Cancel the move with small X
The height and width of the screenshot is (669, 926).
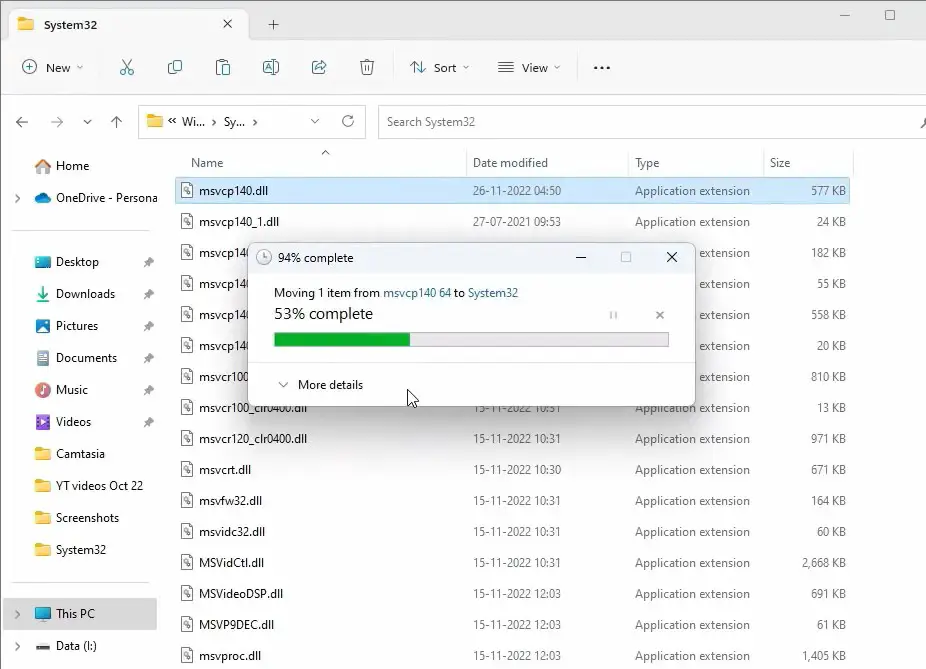point(660,315)
